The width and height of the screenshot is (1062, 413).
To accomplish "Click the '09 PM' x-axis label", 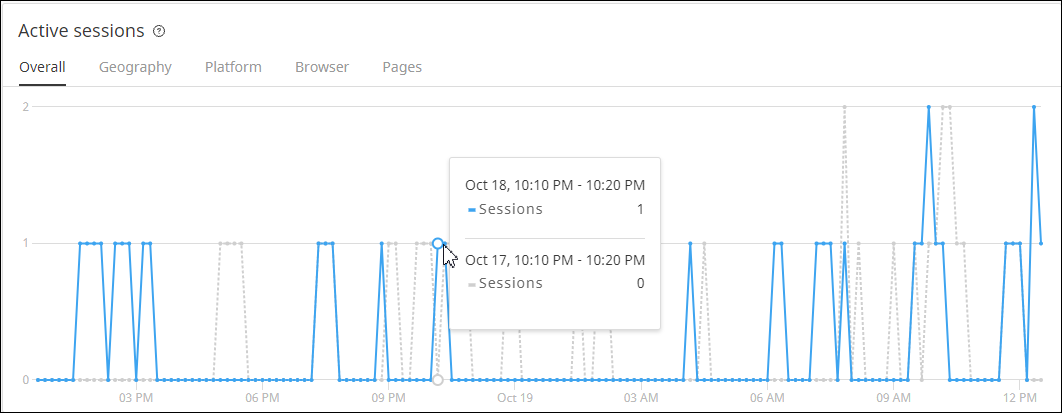I will coord(388,398).
